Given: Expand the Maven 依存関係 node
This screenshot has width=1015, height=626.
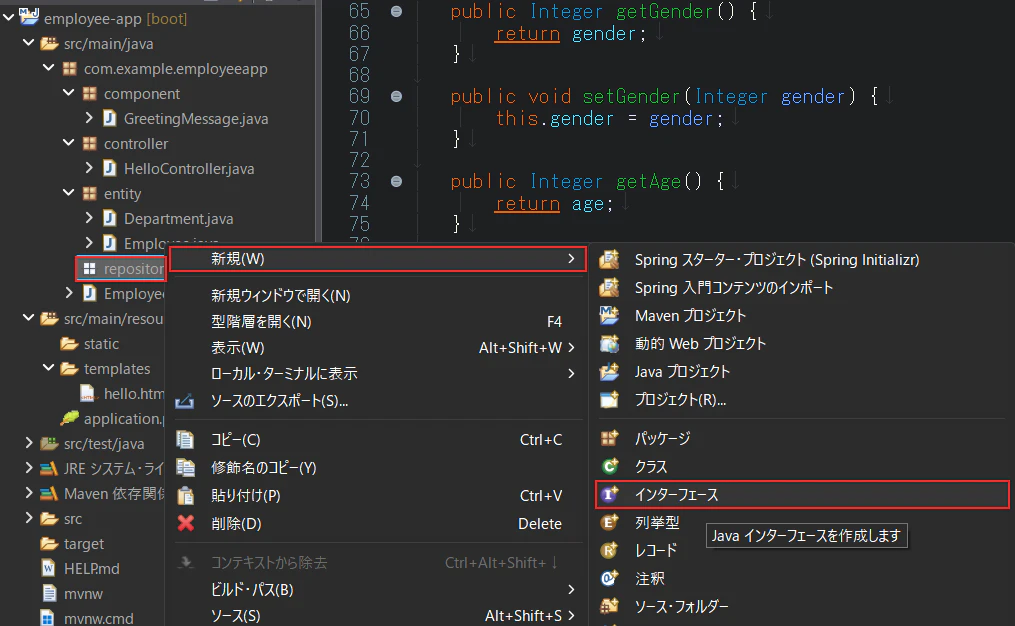Looking at the screenshot, I should [28, 493].
